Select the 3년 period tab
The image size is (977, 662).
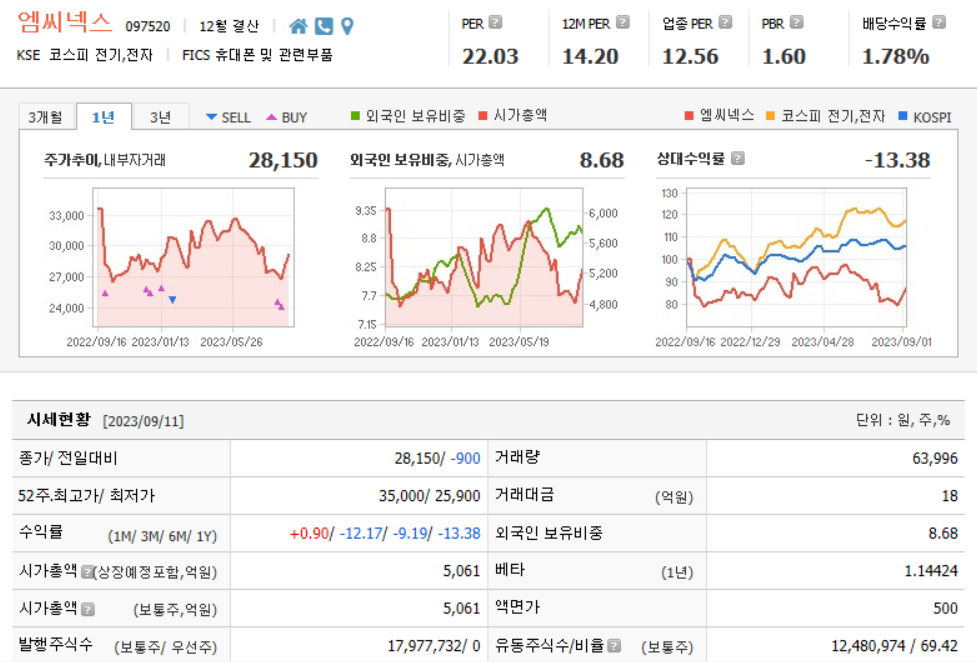(159, 116)
